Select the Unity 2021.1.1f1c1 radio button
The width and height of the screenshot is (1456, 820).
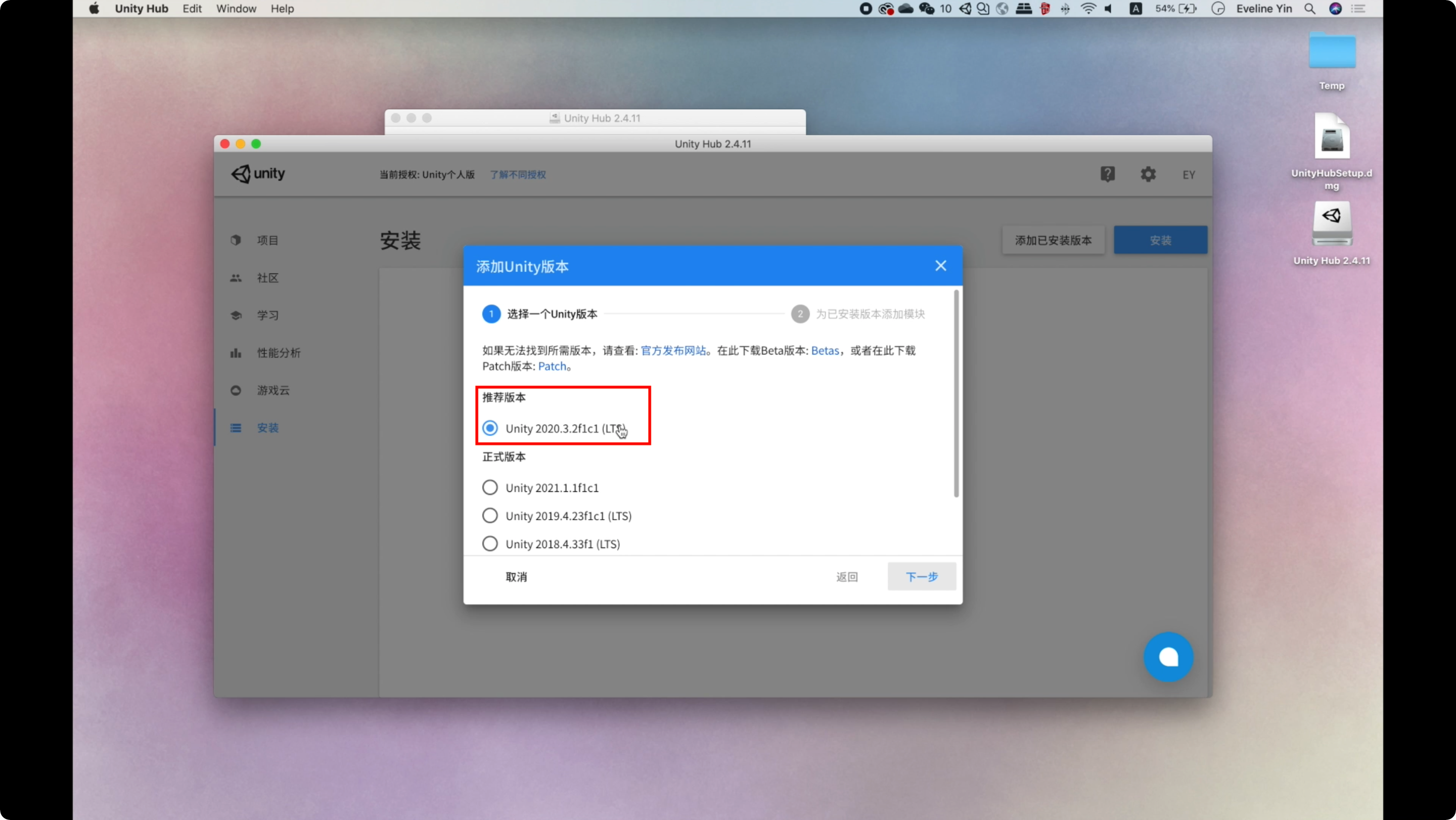pyautogui.click(x=490, y=487)
